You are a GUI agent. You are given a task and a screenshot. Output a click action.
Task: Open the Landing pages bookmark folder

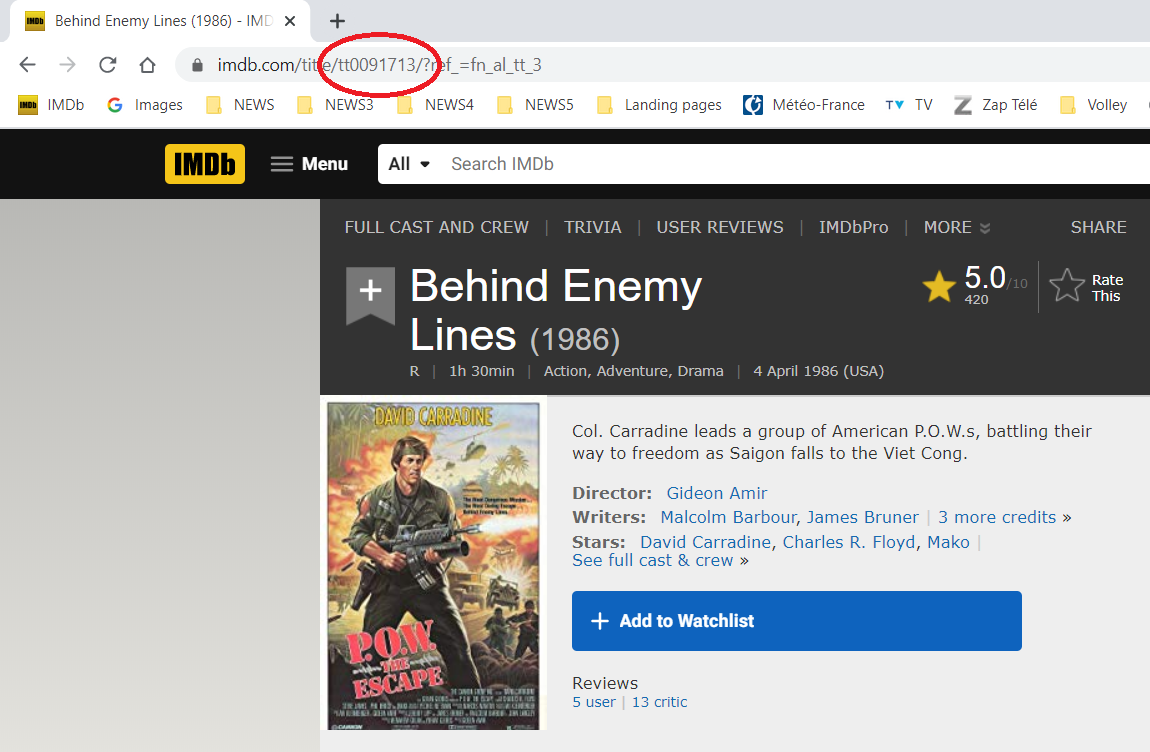659,105
